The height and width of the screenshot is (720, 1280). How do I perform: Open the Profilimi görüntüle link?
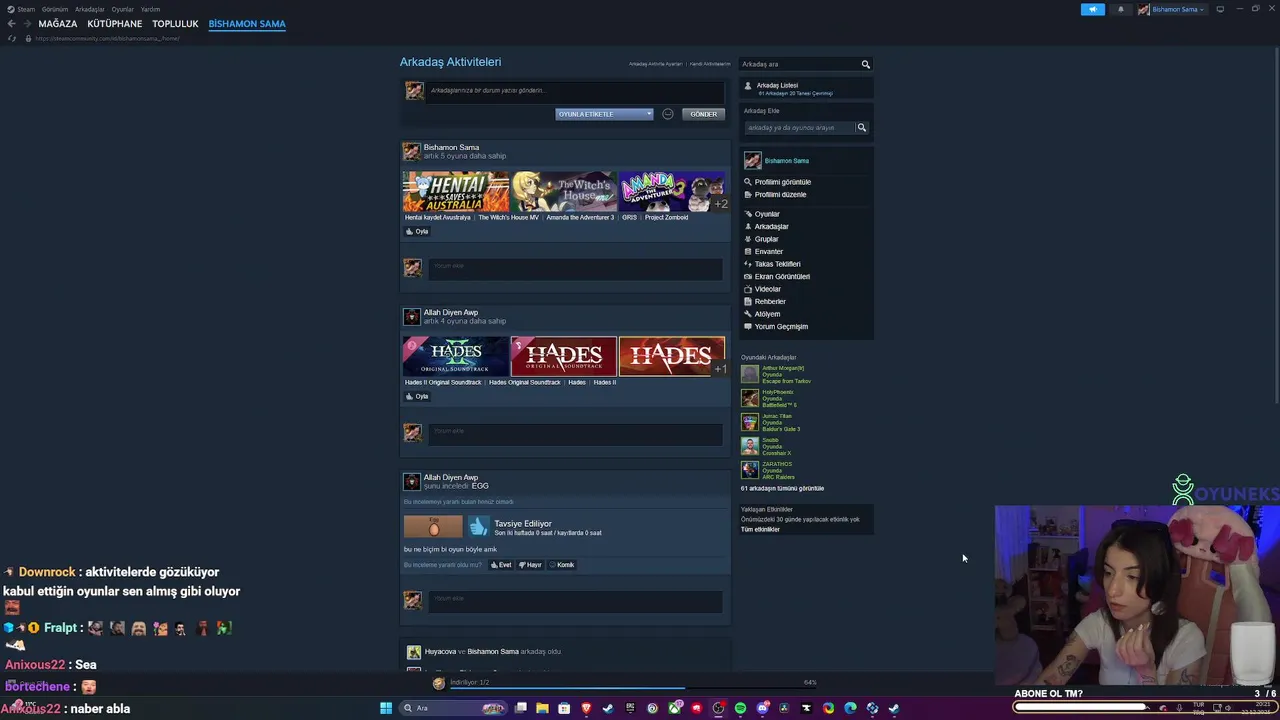pos(782,182)
